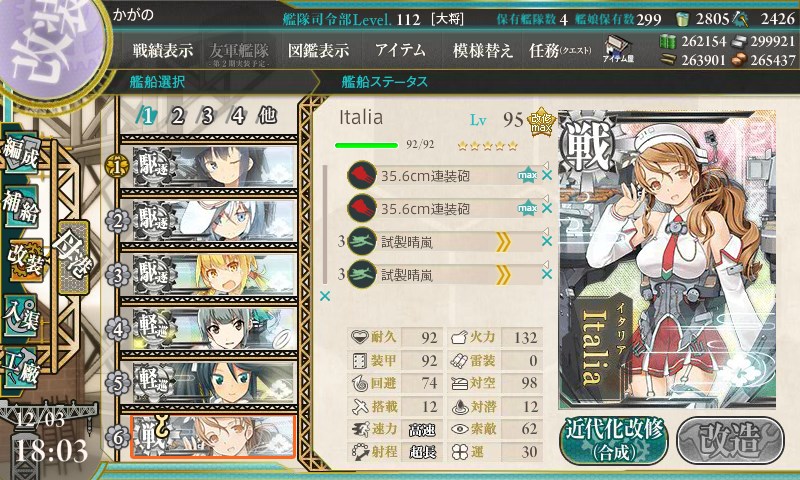Select fleet tab 2
Screen dimensions: 800x480
tap(177, 116)
